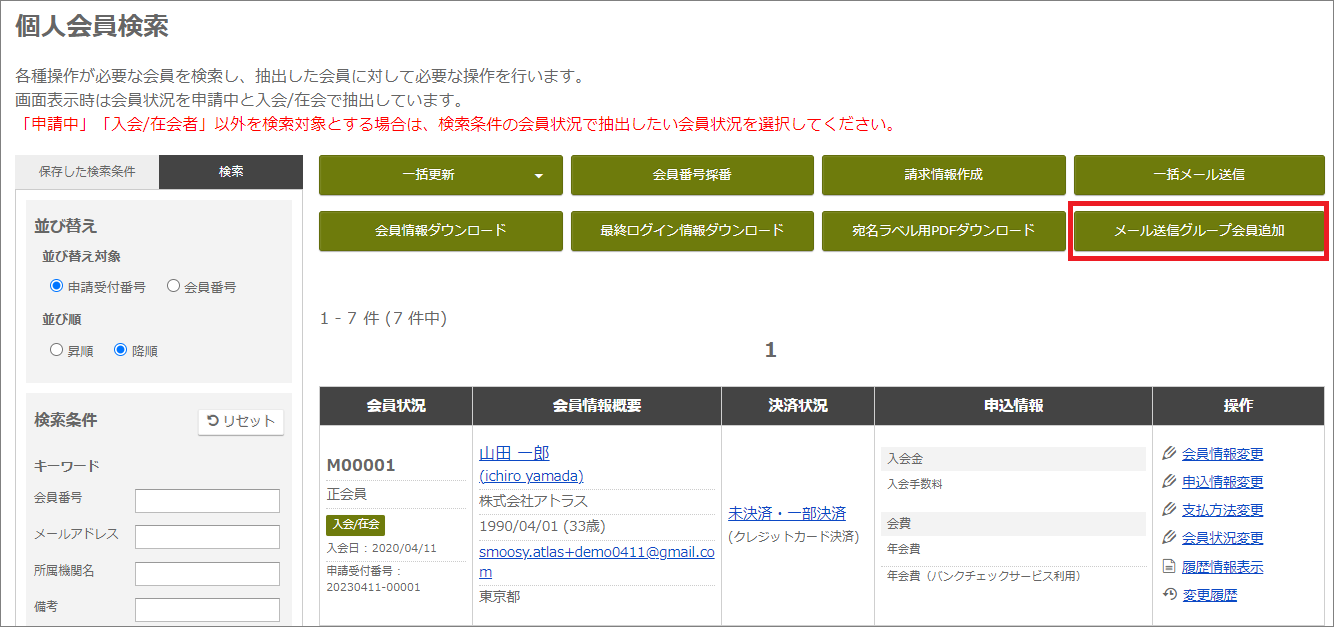Viewport: 1334px width, 627px height.
Task: Click the 東京都 prefecture text
Action: [500, 597]
